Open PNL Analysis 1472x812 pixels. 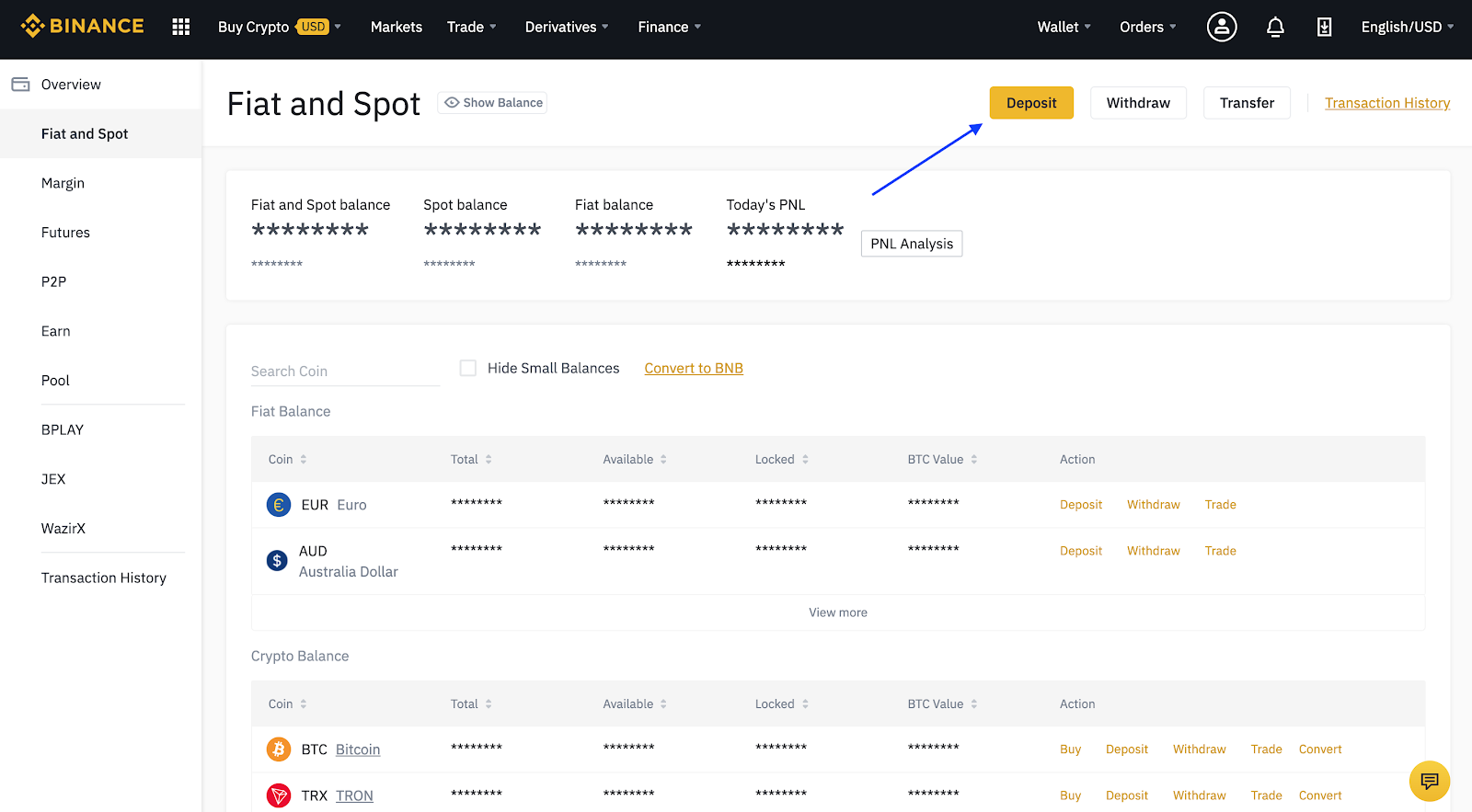[912, 244]
